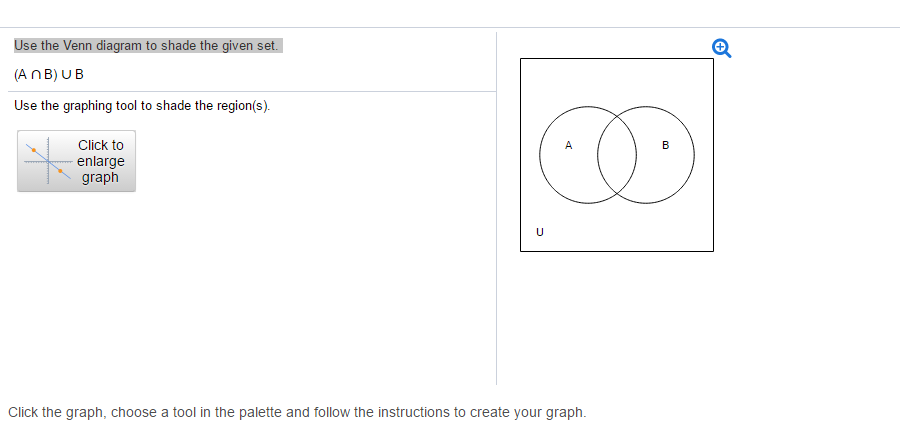The height and width of the screenshot is (423, 900).
Task: Click the bottom "Click the graph, choose a tool" instruction
Action: 297,412
